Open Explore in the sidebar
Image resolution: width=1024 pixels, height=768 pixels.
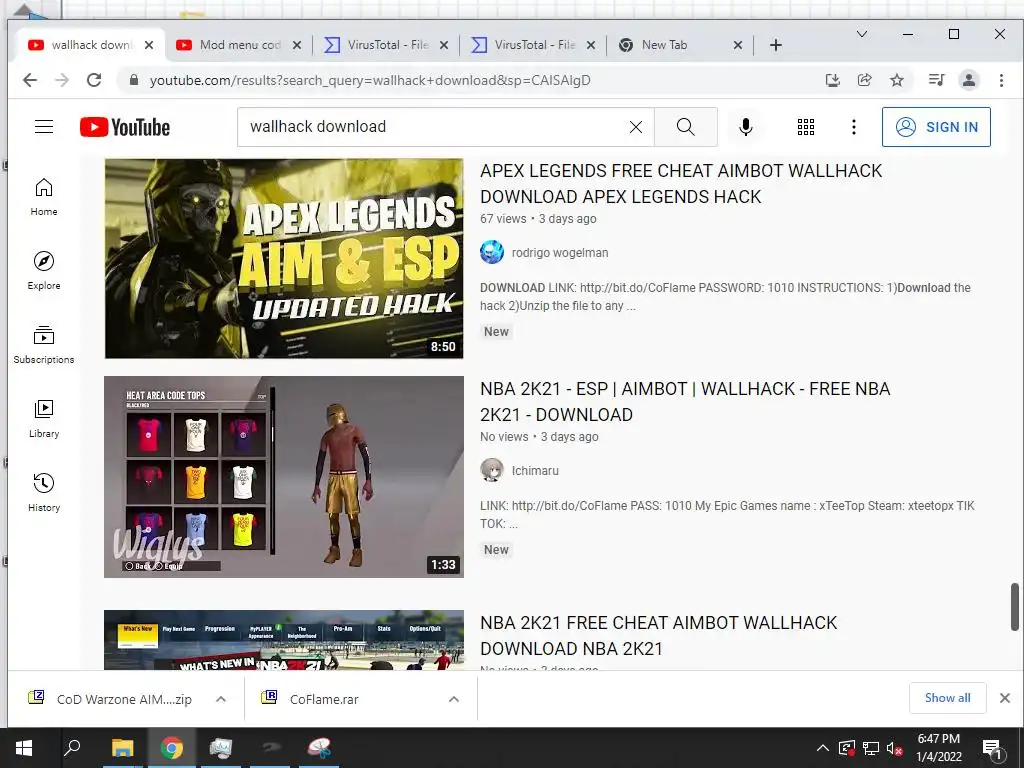click(44, 270)
